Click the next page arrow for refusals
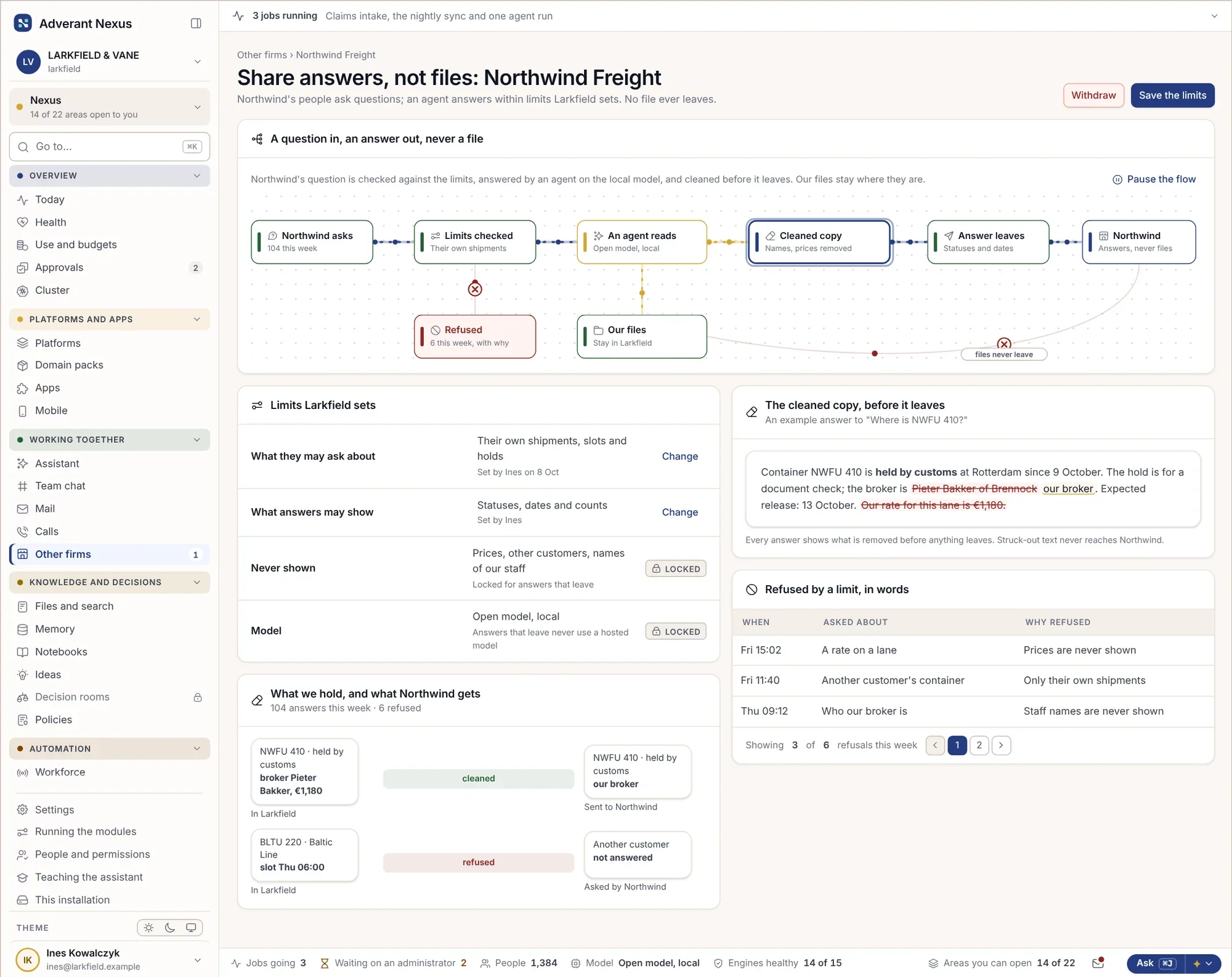The width and height of the screenshot is (1232, 977). tap(1001, 745)
